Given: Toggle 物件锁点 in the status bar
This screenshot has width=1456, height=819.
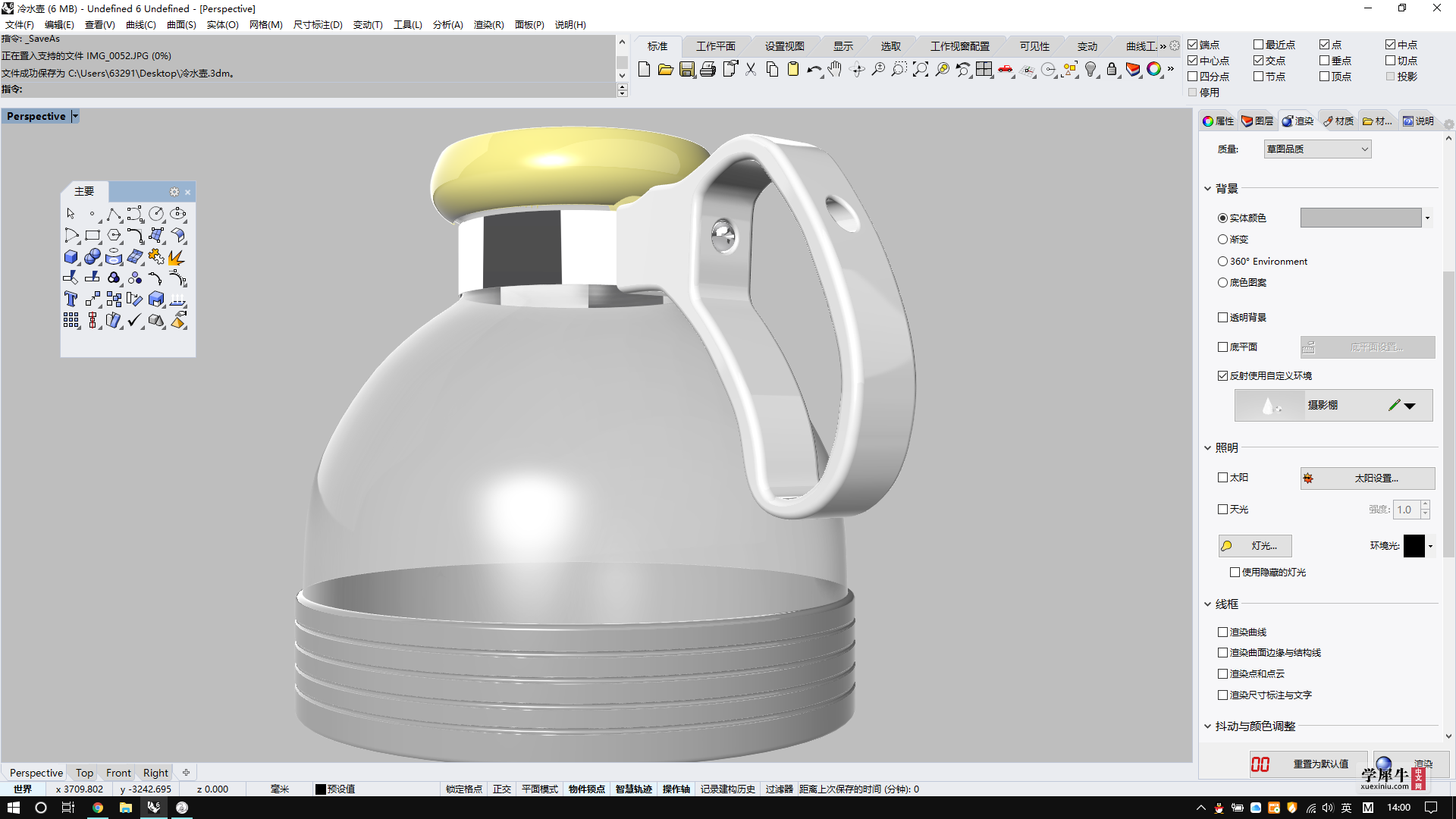Looking at the screenshot, I should click(x=587, y=789).
